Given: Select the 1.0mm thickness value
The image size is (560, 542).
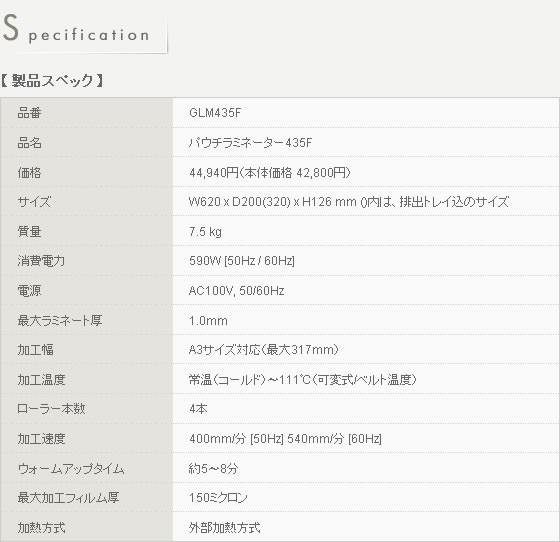Looking at the screenshot, I should (208, 321).
